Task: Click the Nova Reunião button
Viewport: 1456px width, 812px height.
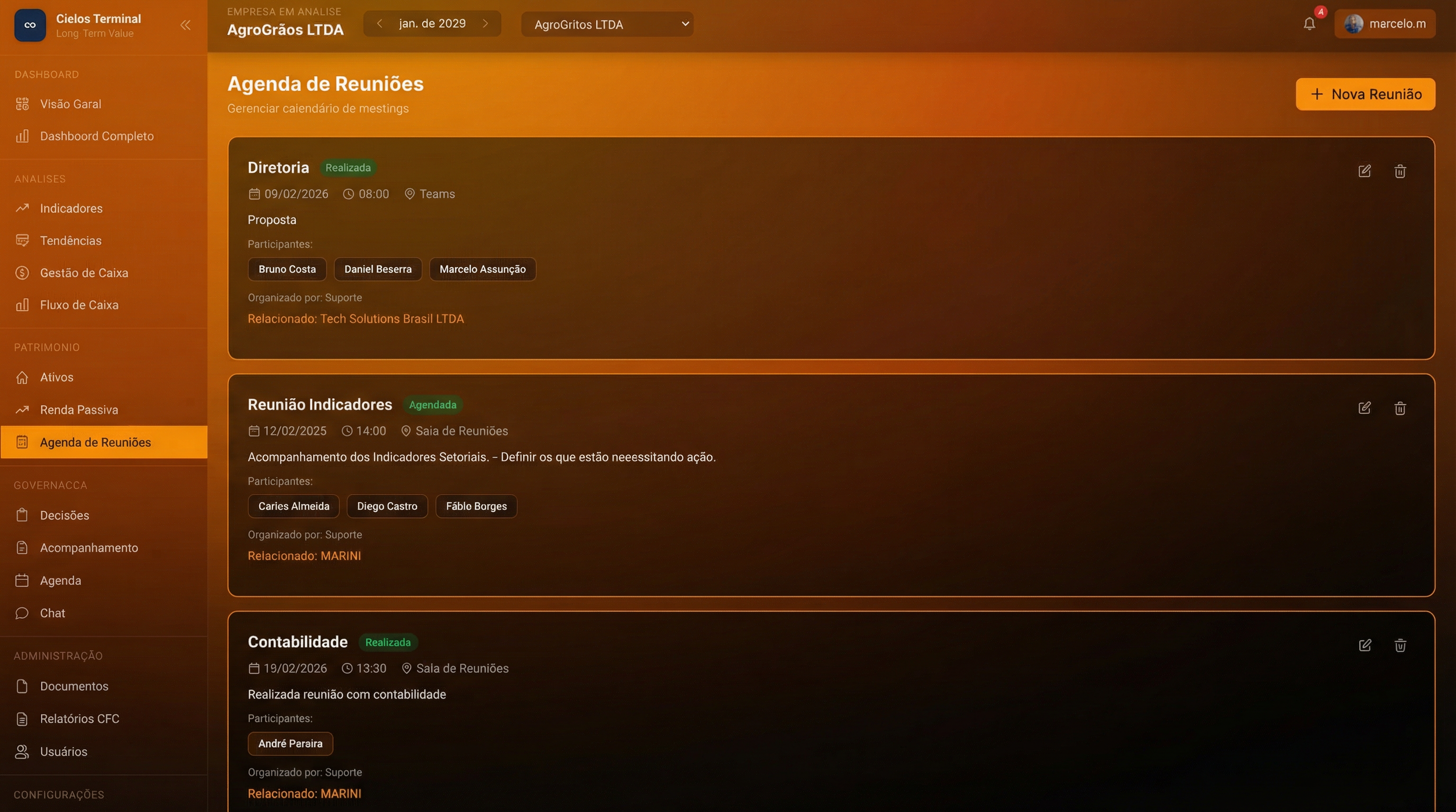Action: [x=1365, y=94]
